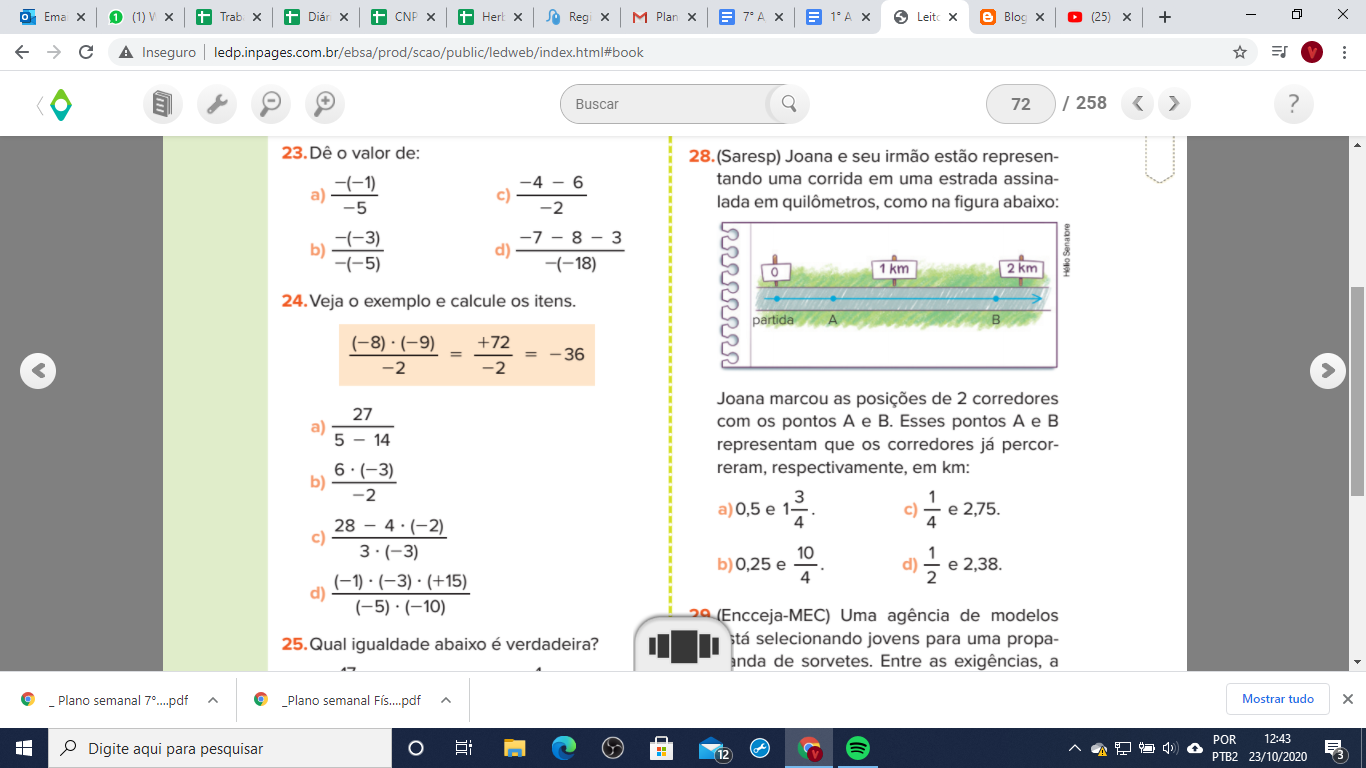Image resolution: width=1366 pixels, height=768 pixels.
Task: Zoom in with the plus magnifier
Action: point(324,103)
